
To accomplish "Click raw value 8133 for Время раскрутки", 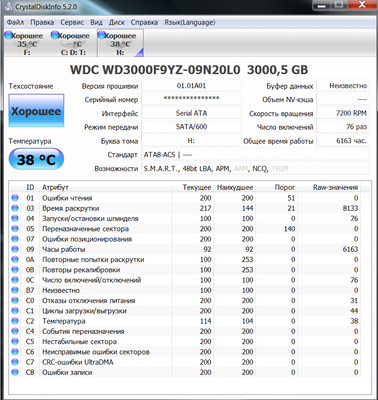I will pos(350,208).
